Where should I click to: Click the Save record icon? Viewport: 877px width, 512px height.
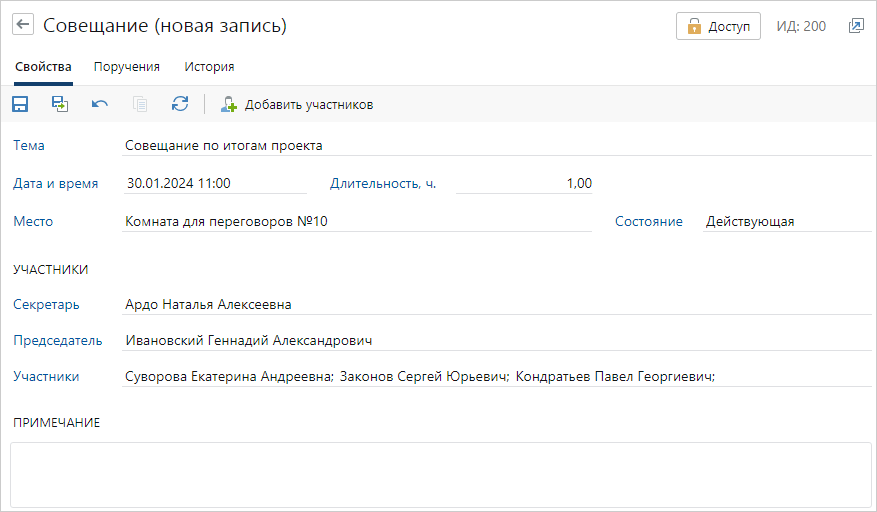pyautogui.click(x=20, y=104)
